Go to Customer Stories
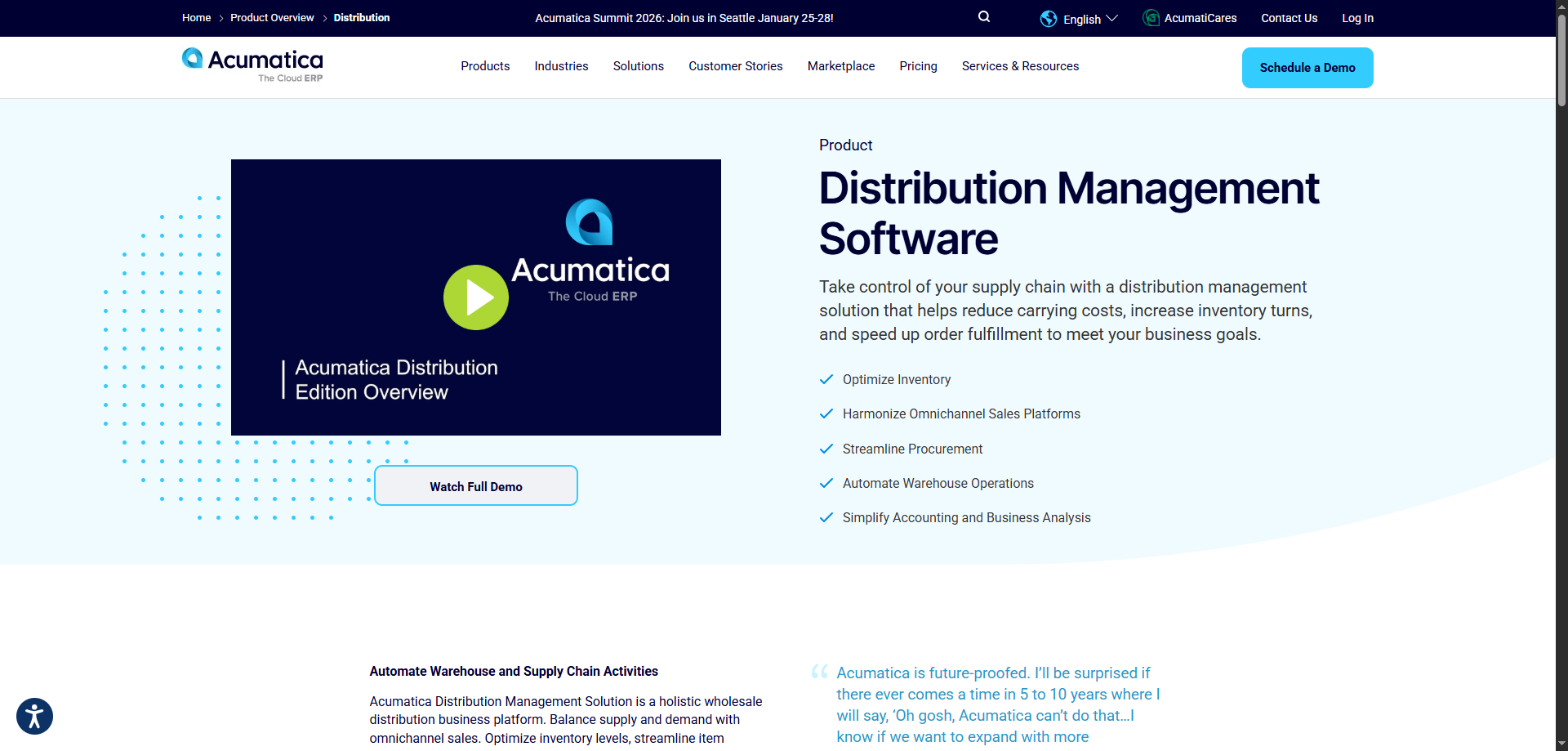This screenshot has height=751, width=1568. tap(735, 66)
